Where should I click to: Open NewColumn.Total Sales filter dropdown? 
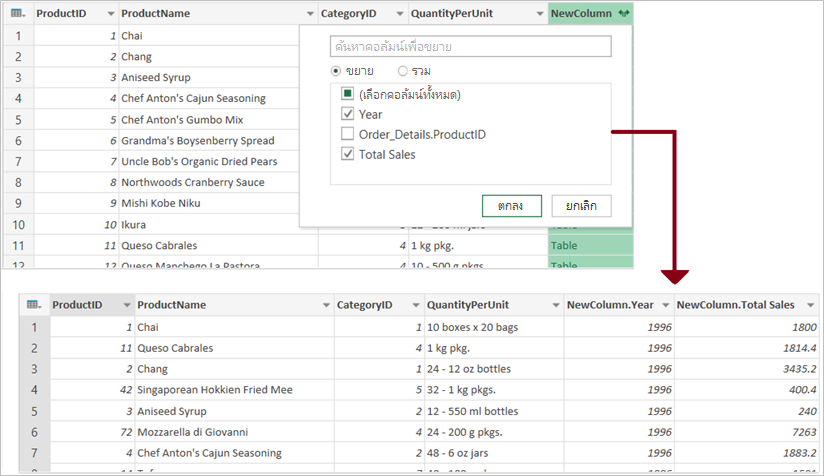[810, 305]
